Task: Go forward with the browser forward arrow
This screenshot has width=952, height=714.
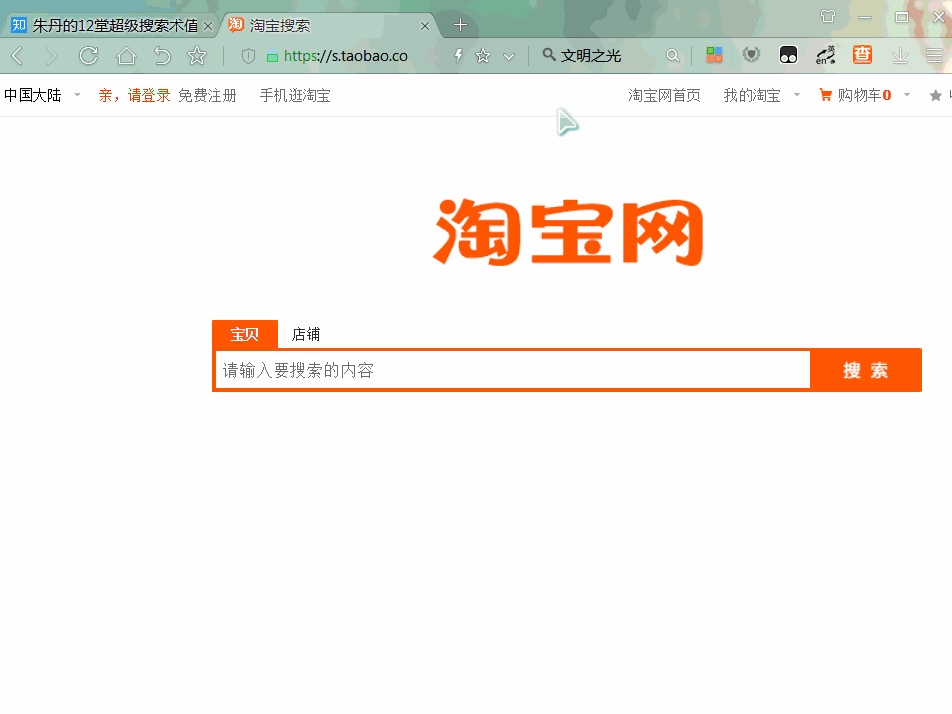Action: 51,56
